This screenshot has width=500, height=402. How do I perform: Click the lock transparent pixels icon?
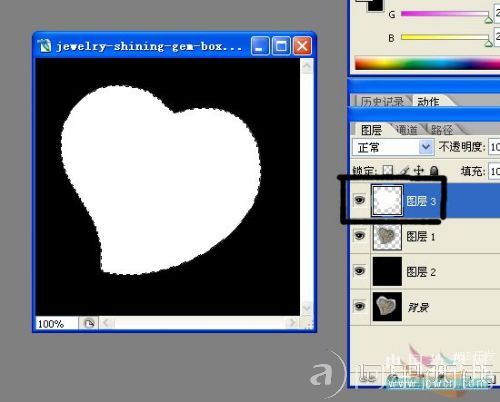point(388,170)
